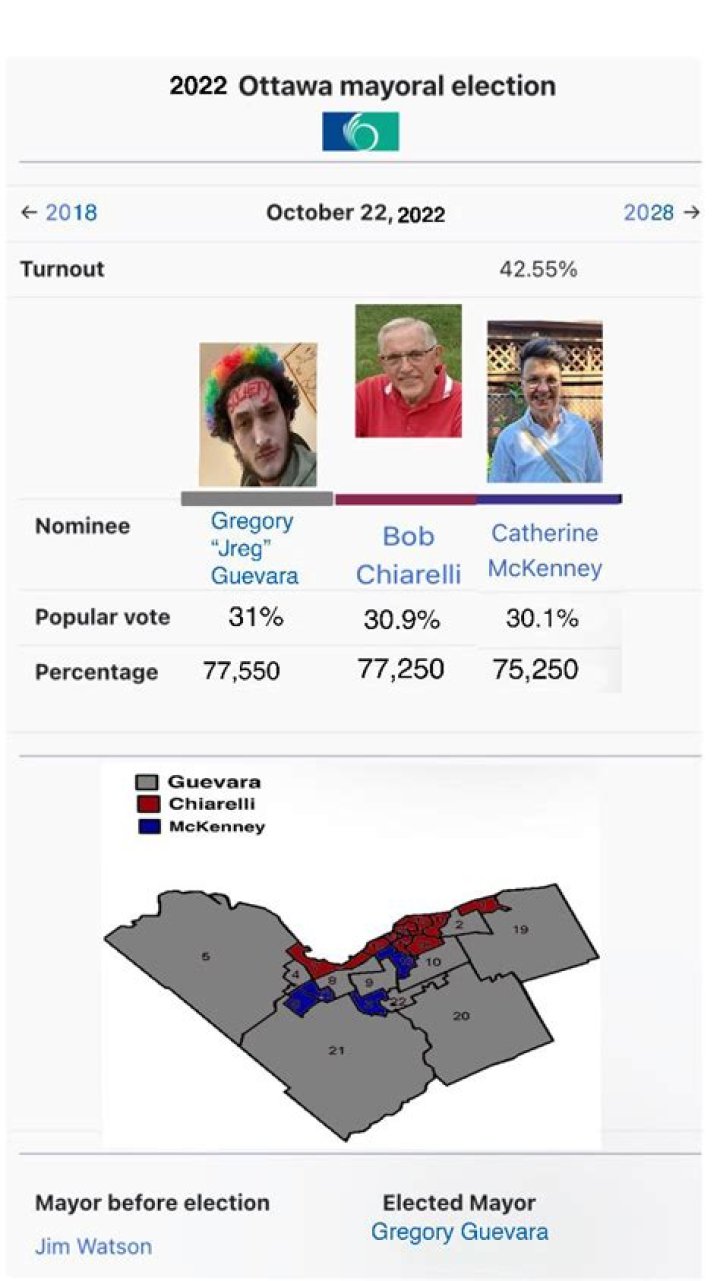720x1281 pixels.
Task: Open the elected mayor Gregory Guevara link
Action: point(459,1232)
